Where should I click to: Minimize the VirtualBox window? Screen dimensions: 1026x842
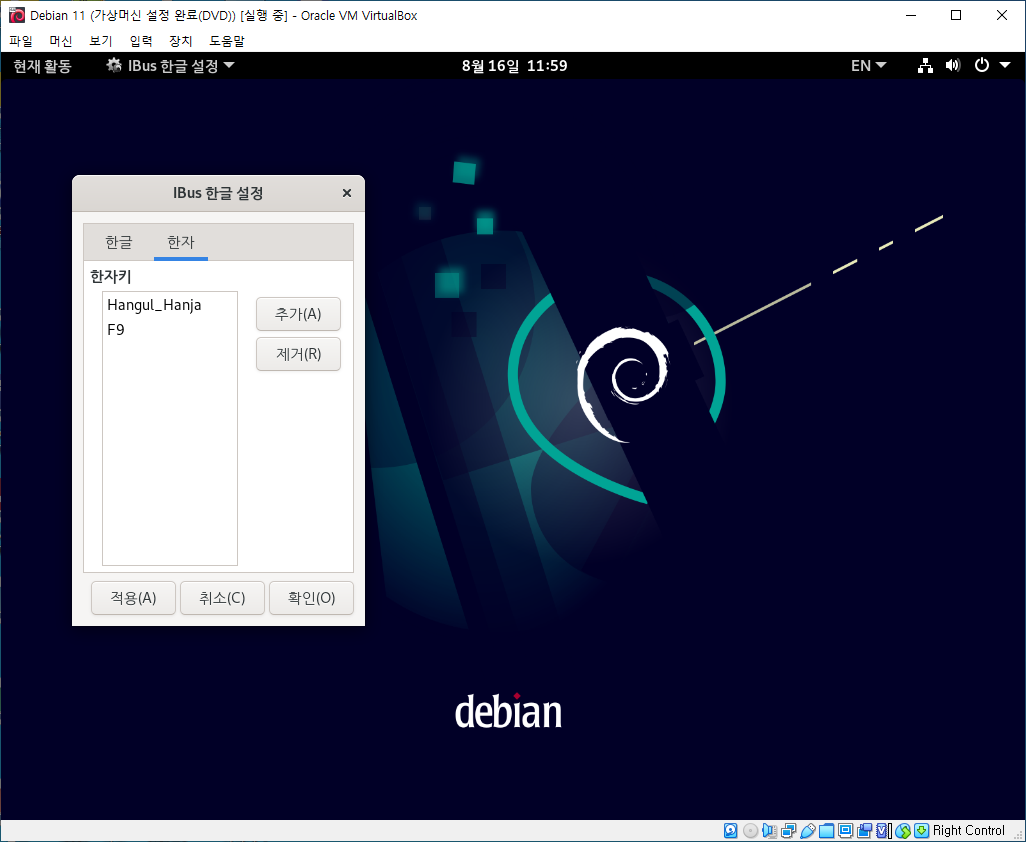(x=910, y=15)
